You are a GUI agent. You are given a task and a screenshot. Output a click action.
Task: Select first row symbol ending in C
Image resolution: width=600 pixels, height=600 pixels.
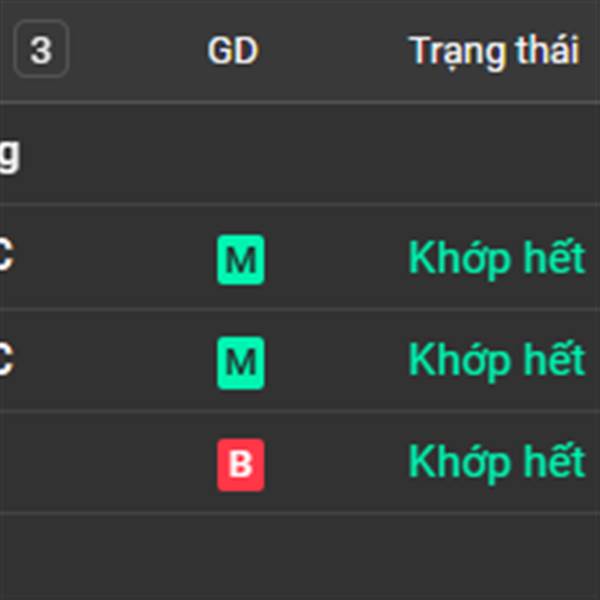point(5,258)
